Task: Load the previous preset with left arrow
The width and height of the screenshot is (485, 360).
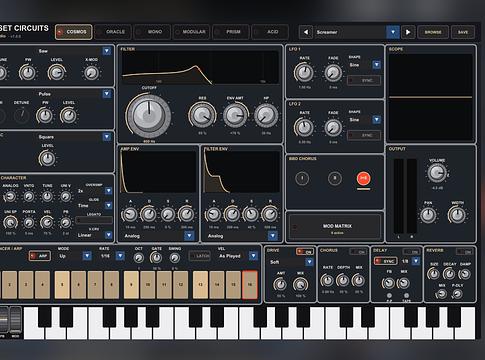Action: [305, 32]
